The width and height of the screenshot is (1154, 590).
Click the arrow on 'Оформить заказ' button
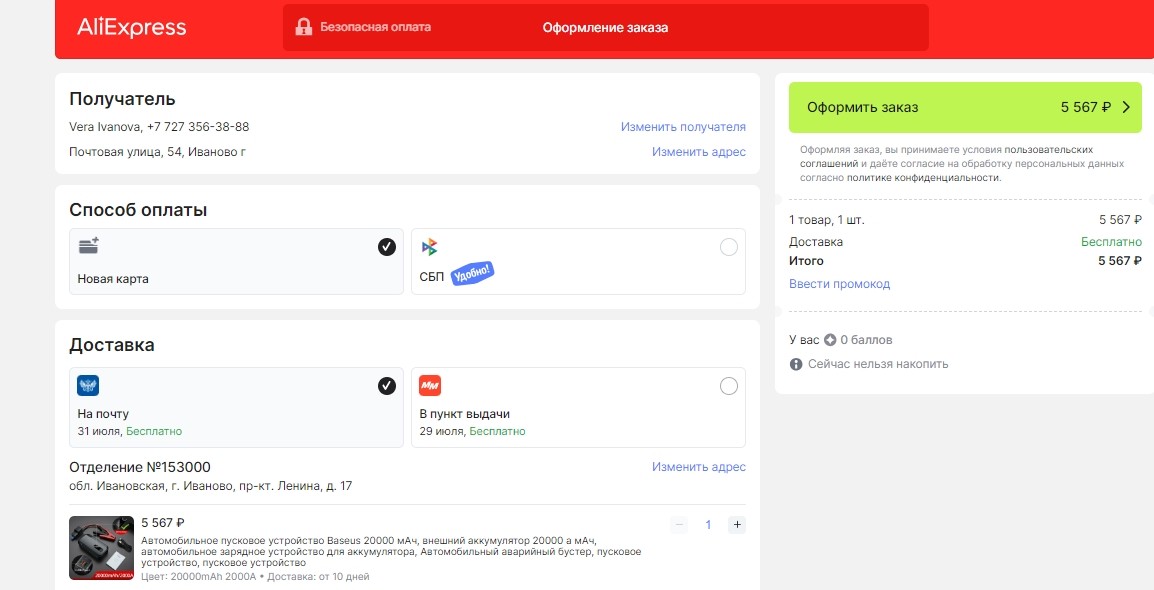click(x=1125, y=107)
